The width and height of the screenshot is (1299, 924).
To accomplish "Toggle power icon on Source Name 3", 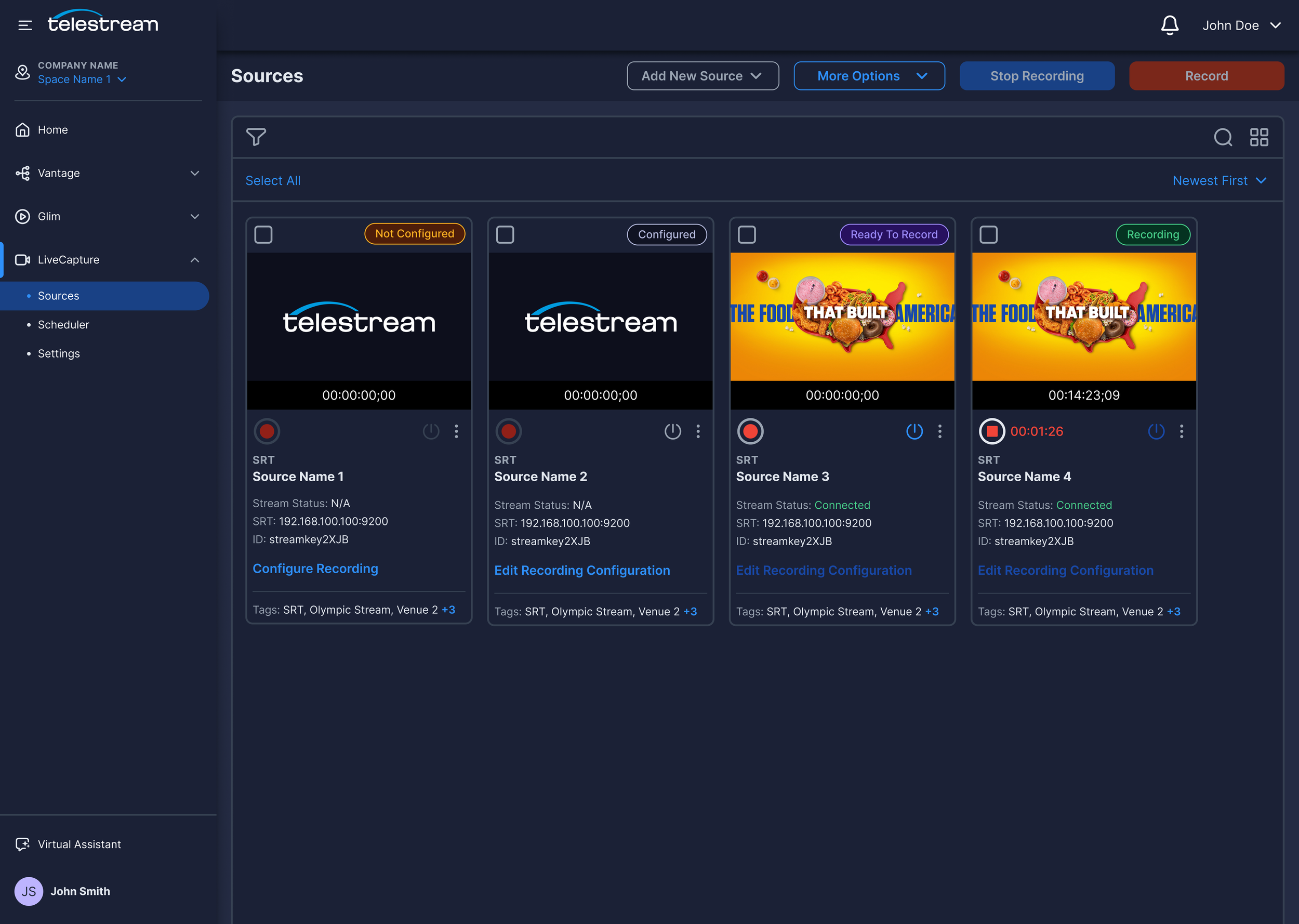I will point(914,431).
